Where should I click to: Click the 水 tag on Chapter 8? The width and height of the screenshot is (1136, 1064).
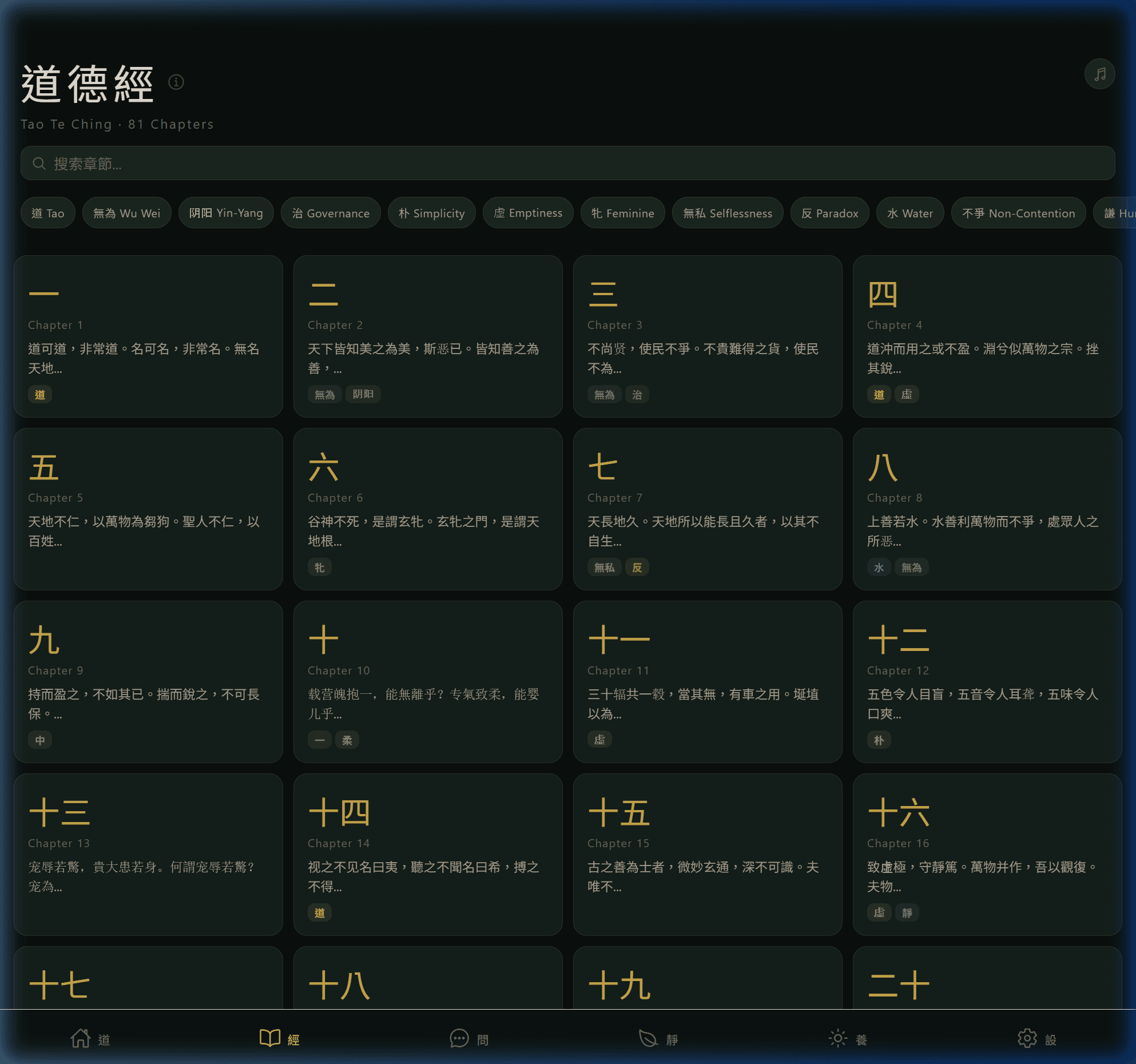click(879, 567)
